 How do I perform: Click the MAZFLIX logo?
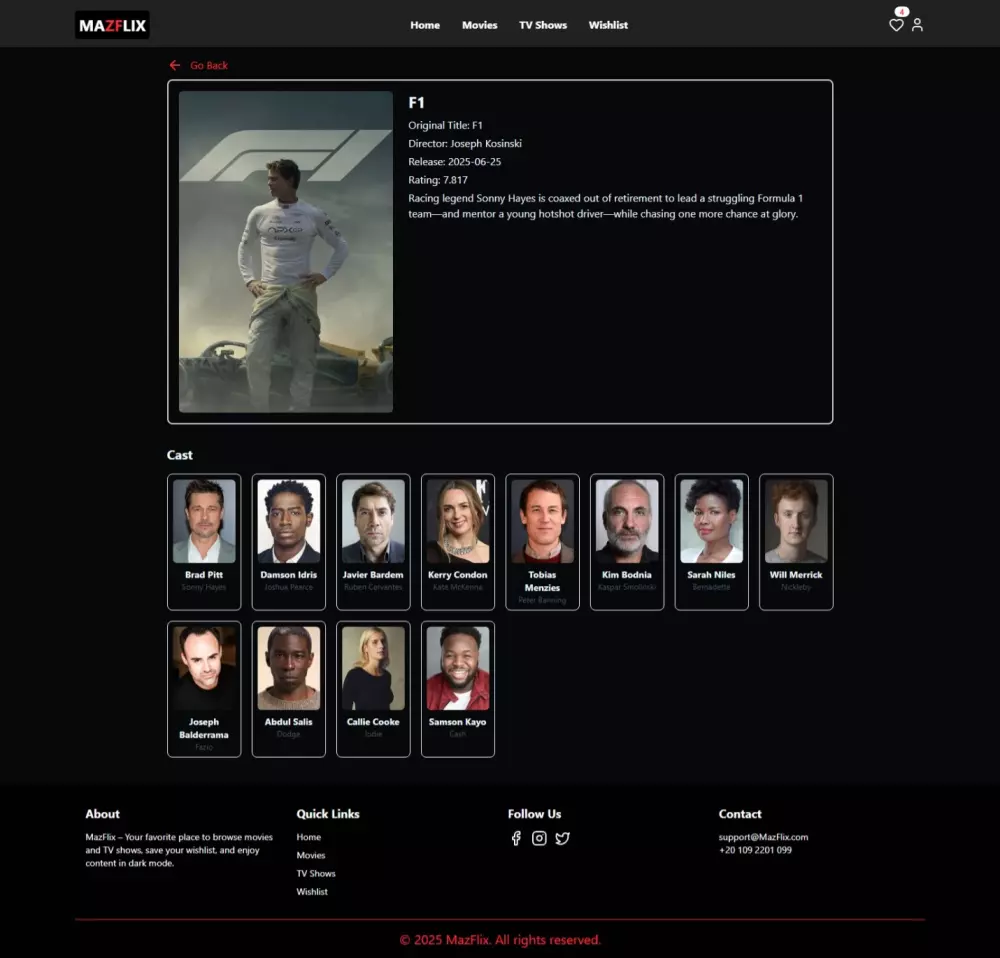click(x=111, y=25)
